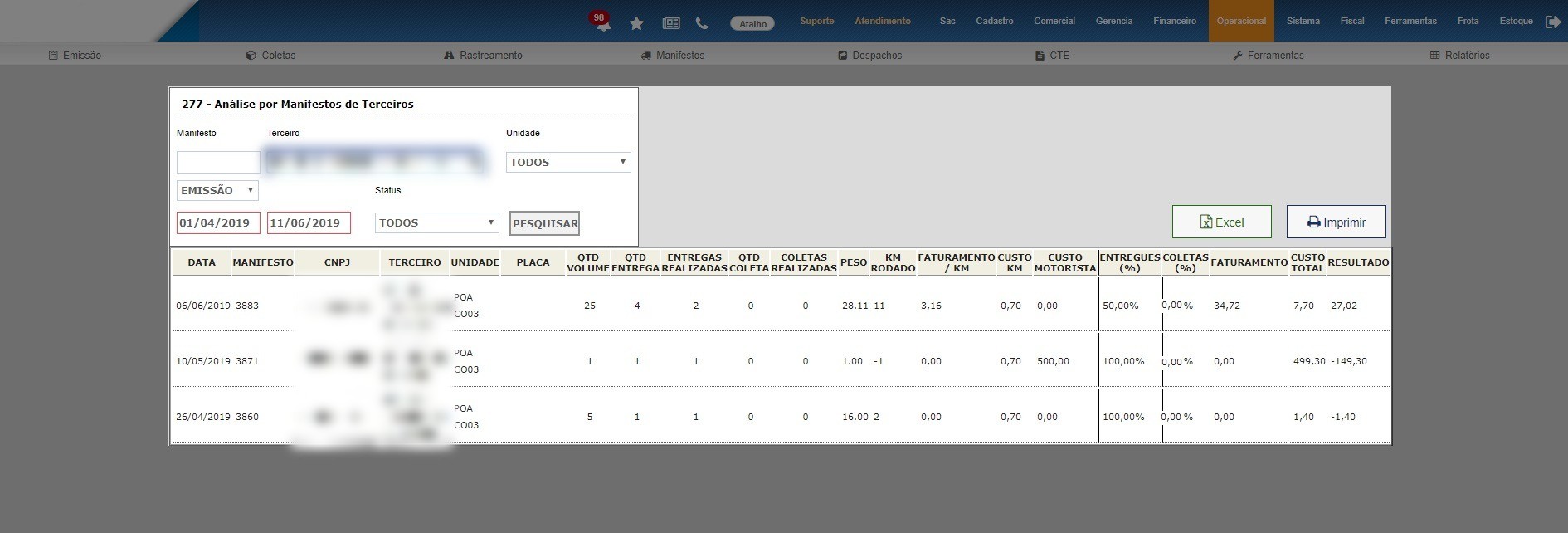The height and width of the screenshot is (533, 1568).
Task: Open the Operacional menu
Action: [1241, 21]
